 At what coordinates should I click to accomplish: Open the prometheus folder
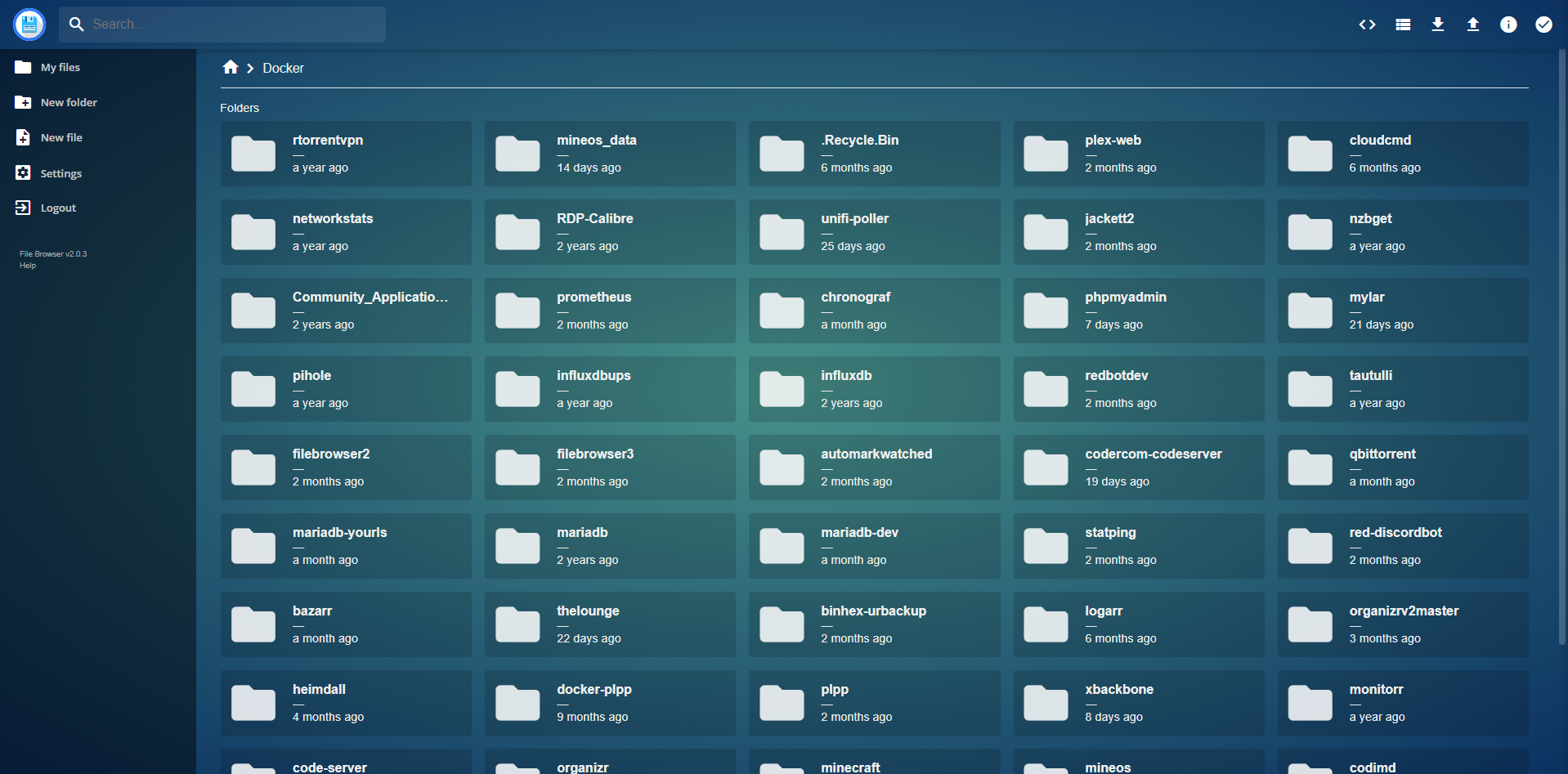[x=610, y=311]
